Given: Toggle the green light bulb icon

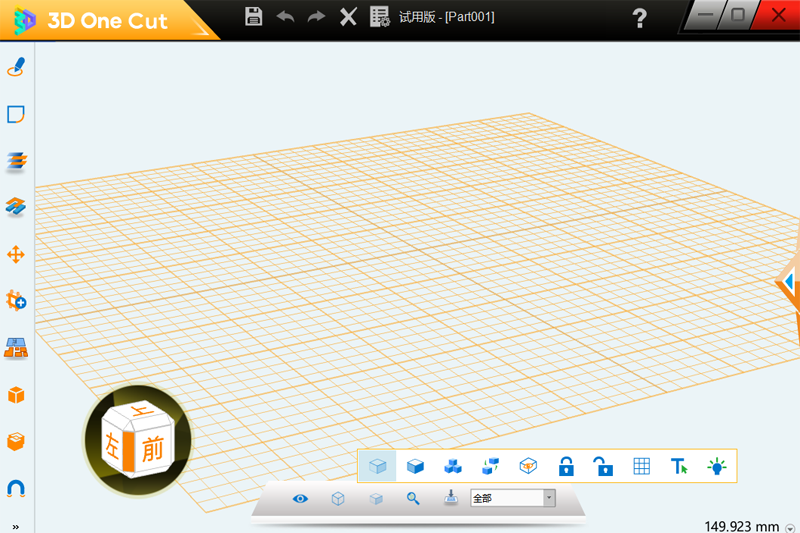Looking at the screenshot, I should point(717,466).
